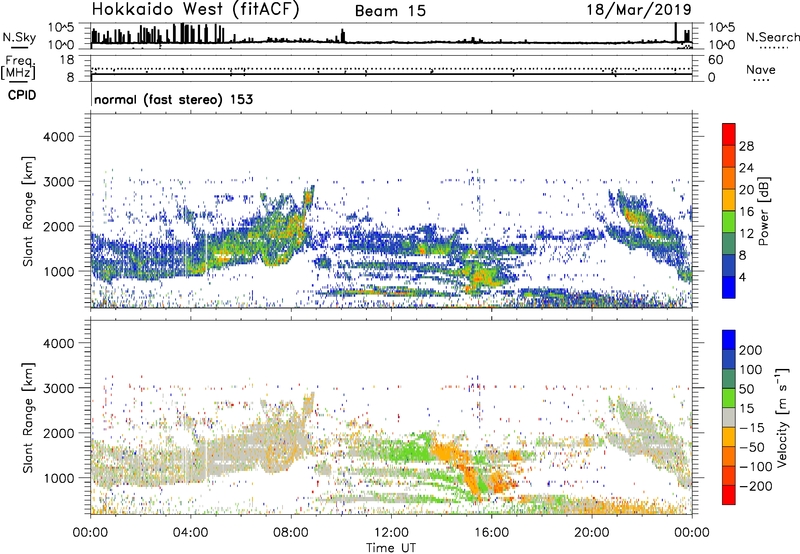800x554 pixels.
Task: Click the "100" tick on Velocity colorbar
Action: click(x=751, y=369)
